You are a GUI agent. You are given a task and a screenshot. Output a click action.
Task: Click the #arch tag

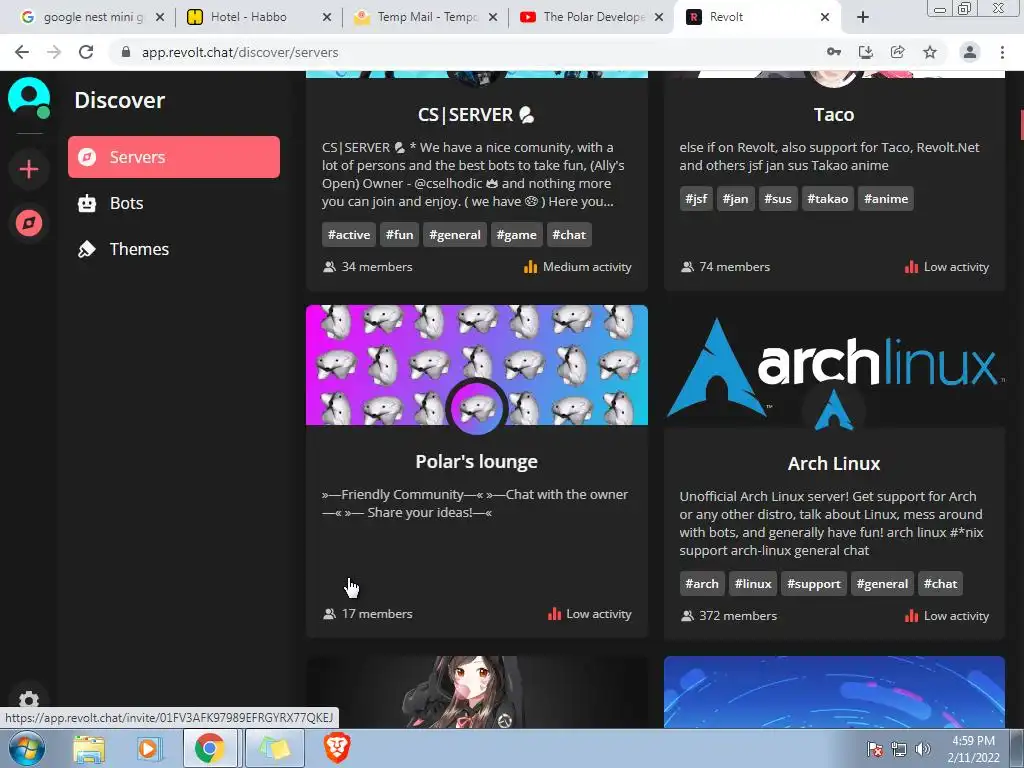[x=701, y=584]
